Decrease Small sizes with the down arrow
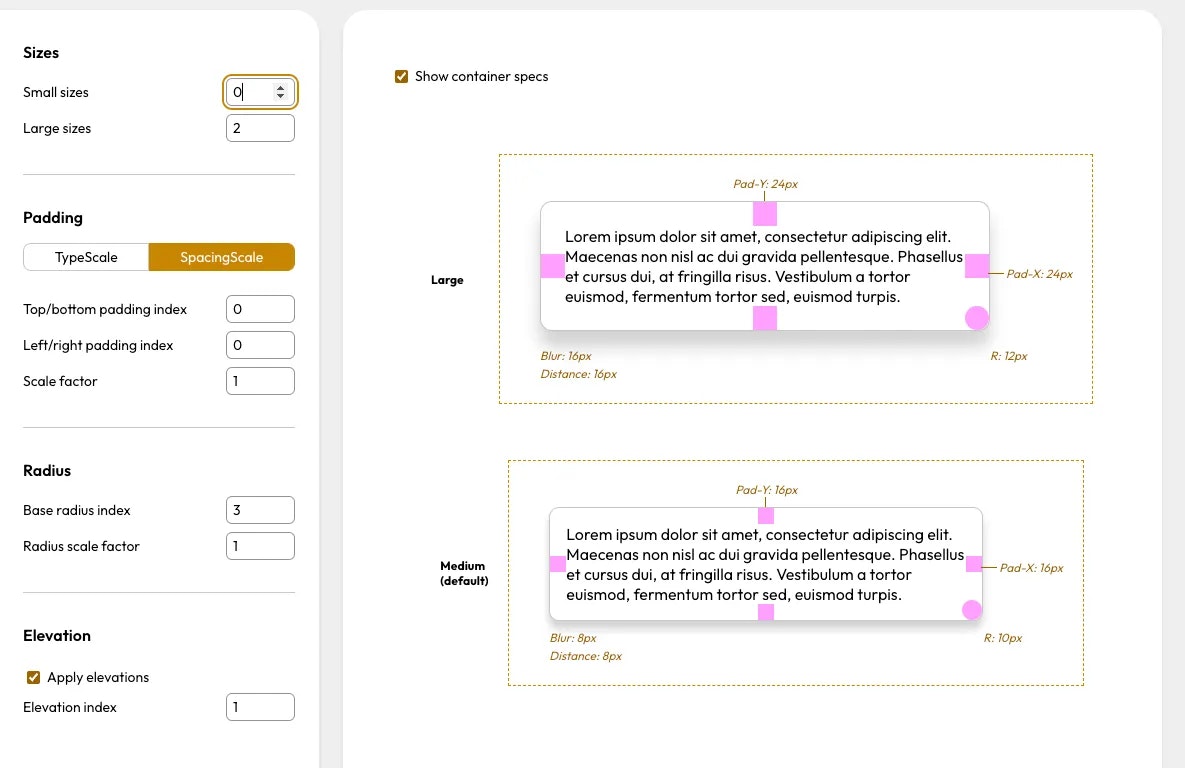1185x768 pixels. pyautogui.click(x=280, y=97)
